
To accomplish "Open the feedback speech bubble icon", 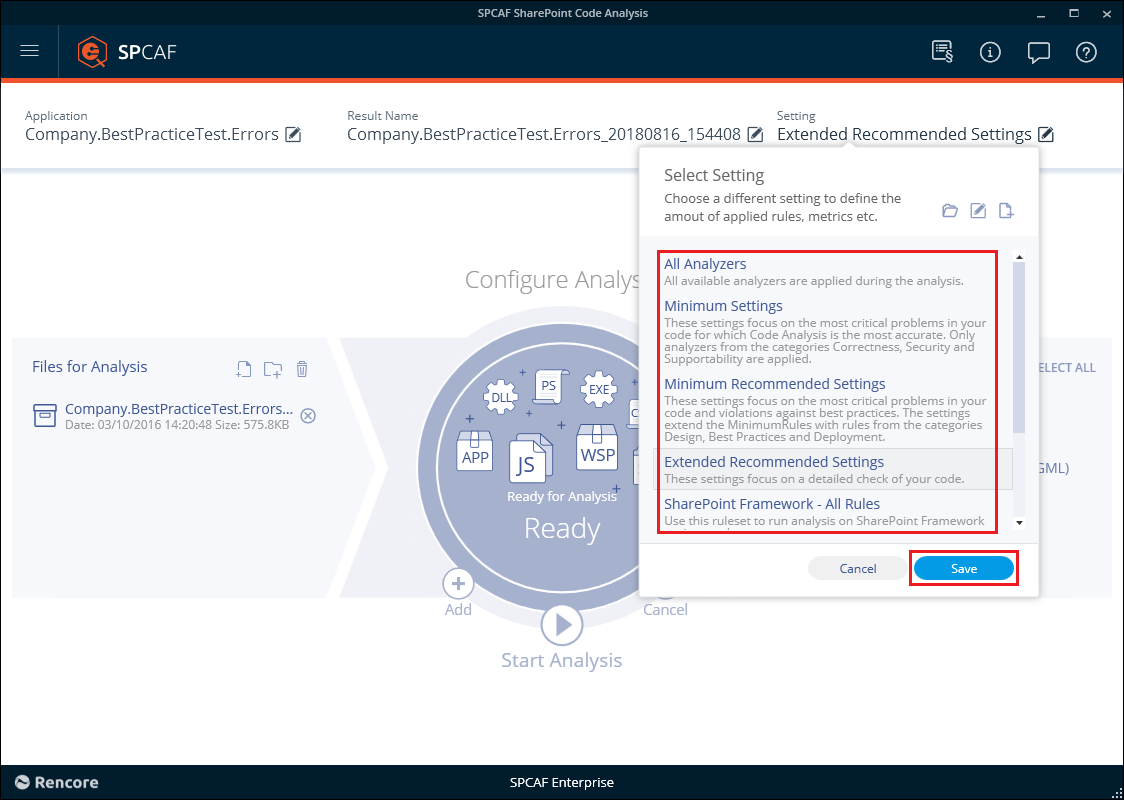I will point(1038,52).
